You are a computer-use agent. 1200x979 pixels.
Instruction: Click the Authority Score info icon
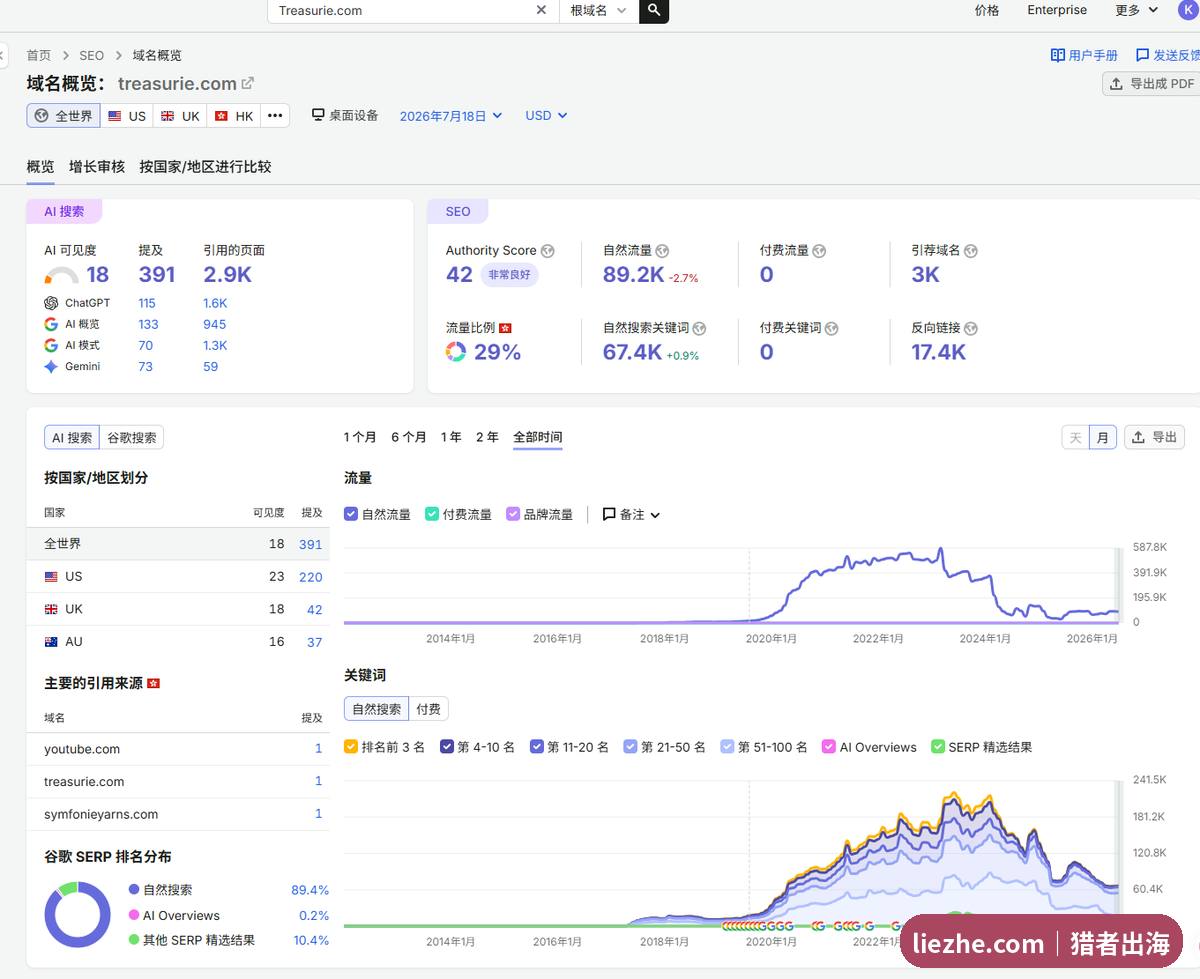coord(547,251)
